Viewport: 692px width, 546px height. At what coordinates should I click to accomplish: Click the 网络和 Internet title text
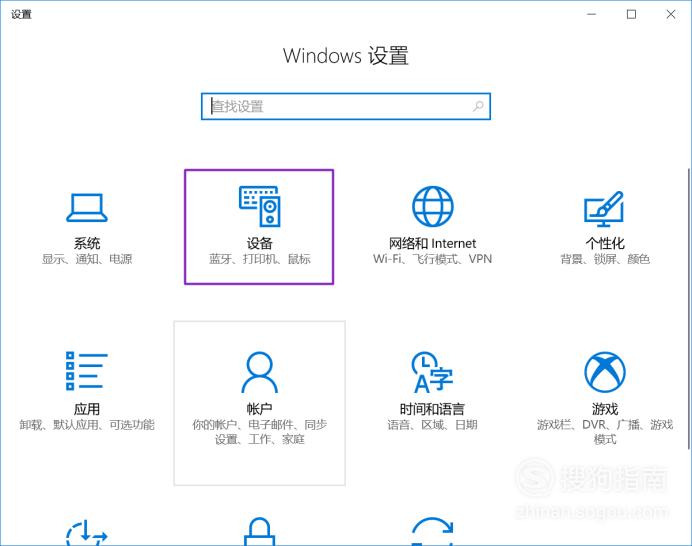point(432,243)
